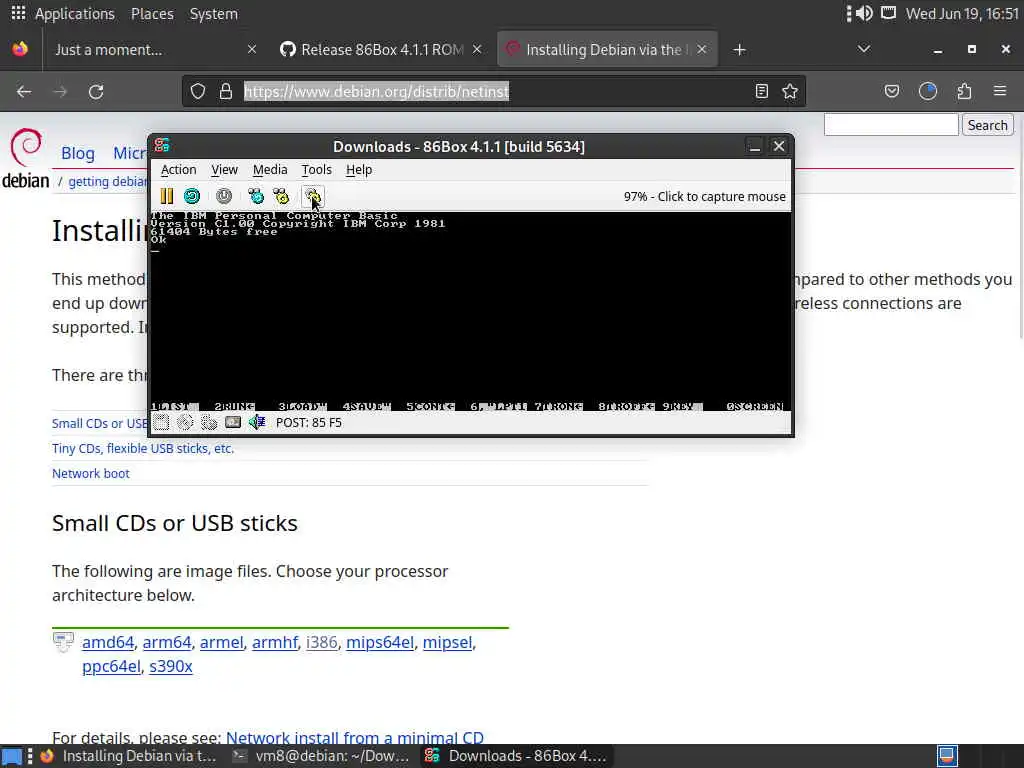
Task: Reload the Debian page in Firefox
Action: 96,91
